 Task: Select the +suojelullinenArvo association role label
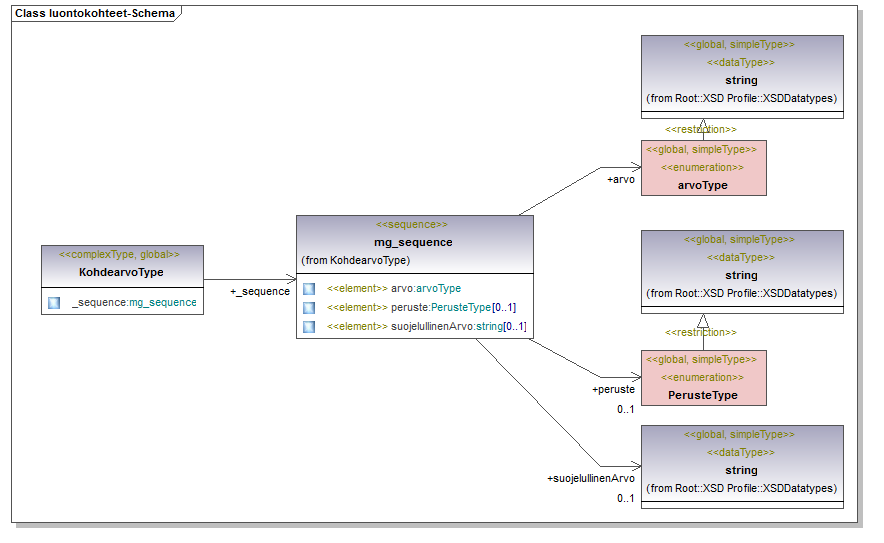(x=591, y=479)
